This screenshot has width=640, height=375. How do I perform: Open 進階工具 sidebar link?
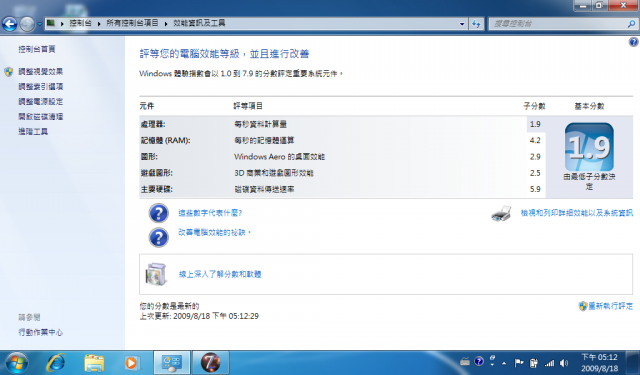point(33,131)
